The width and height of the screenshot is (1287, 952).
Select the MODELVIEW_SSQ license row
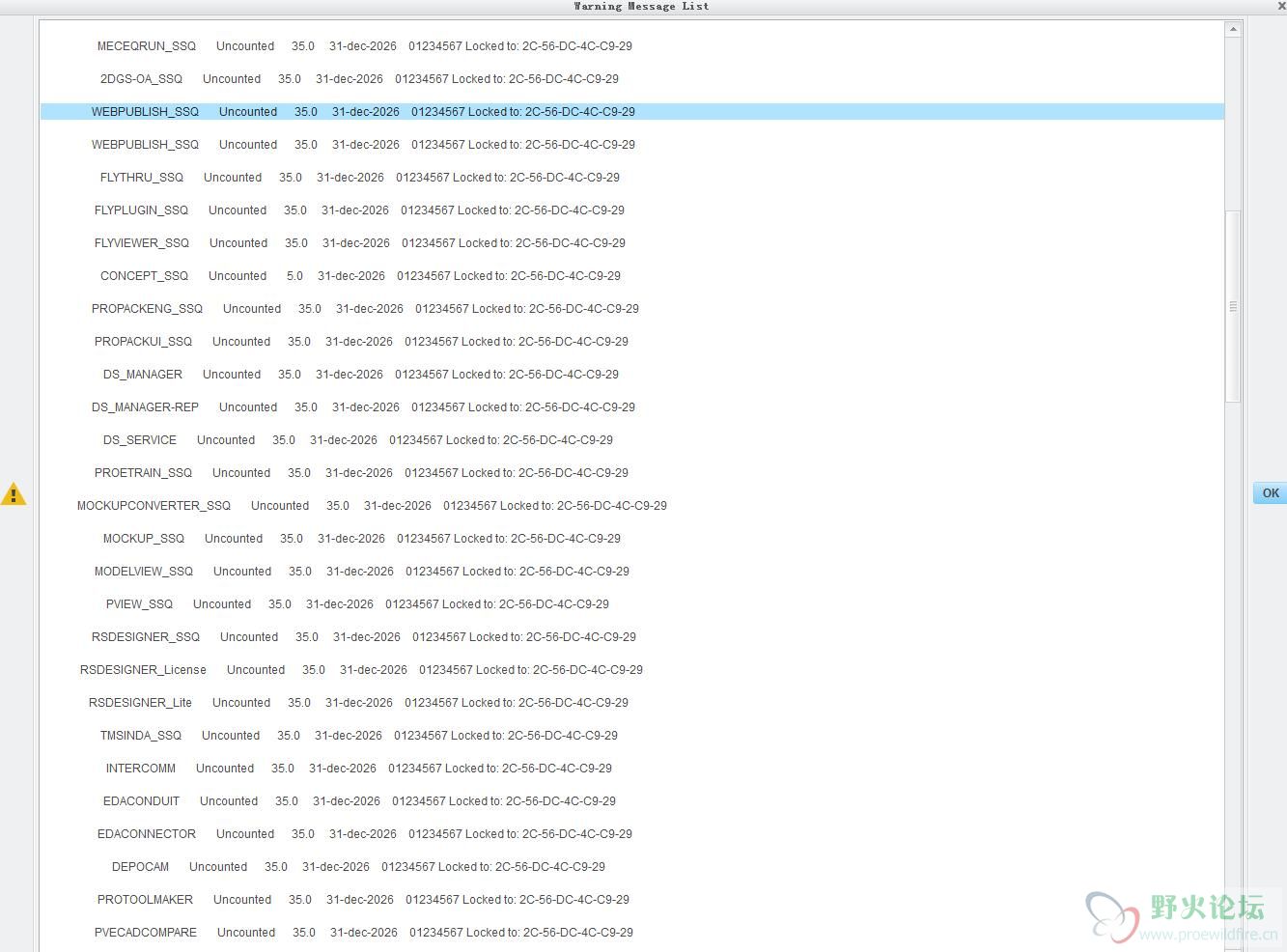(x=632, y=572)
